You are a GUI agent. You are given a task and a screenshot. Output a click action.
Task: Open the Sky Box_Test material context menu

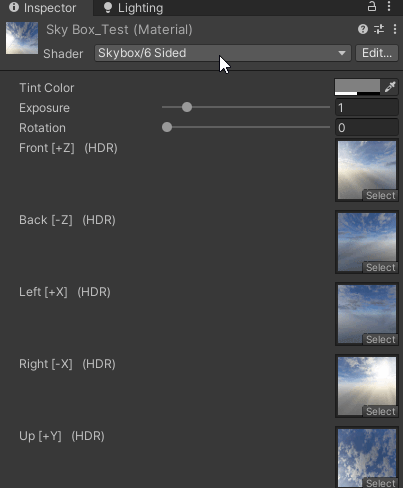click(395, 29)
